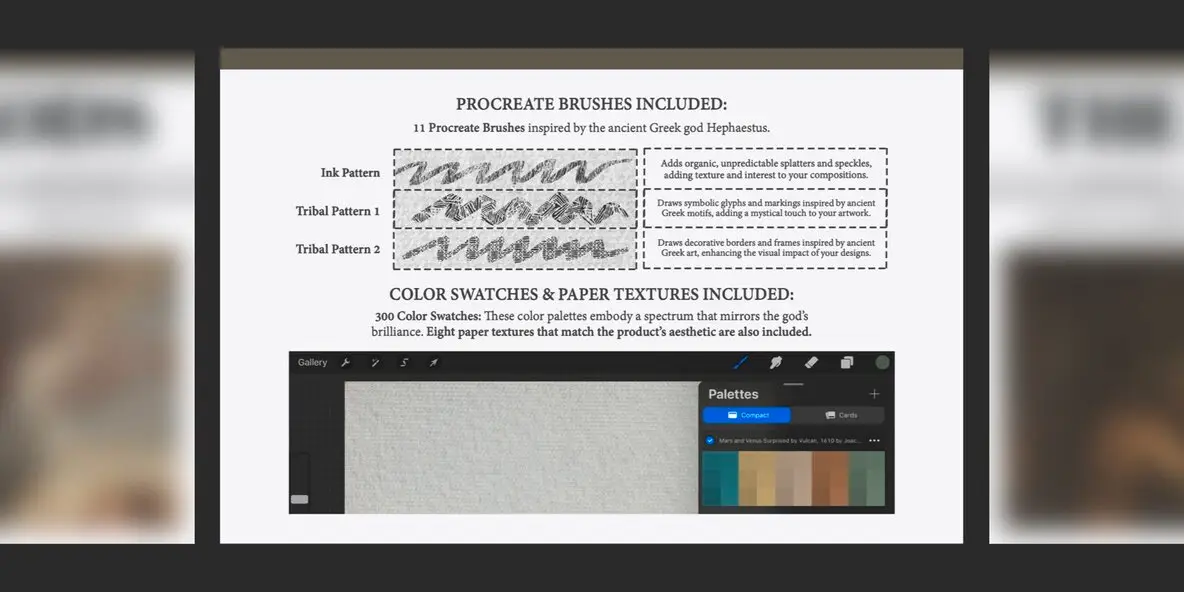Toggle the checkmark on the Vulcan palette

point(710,440)
